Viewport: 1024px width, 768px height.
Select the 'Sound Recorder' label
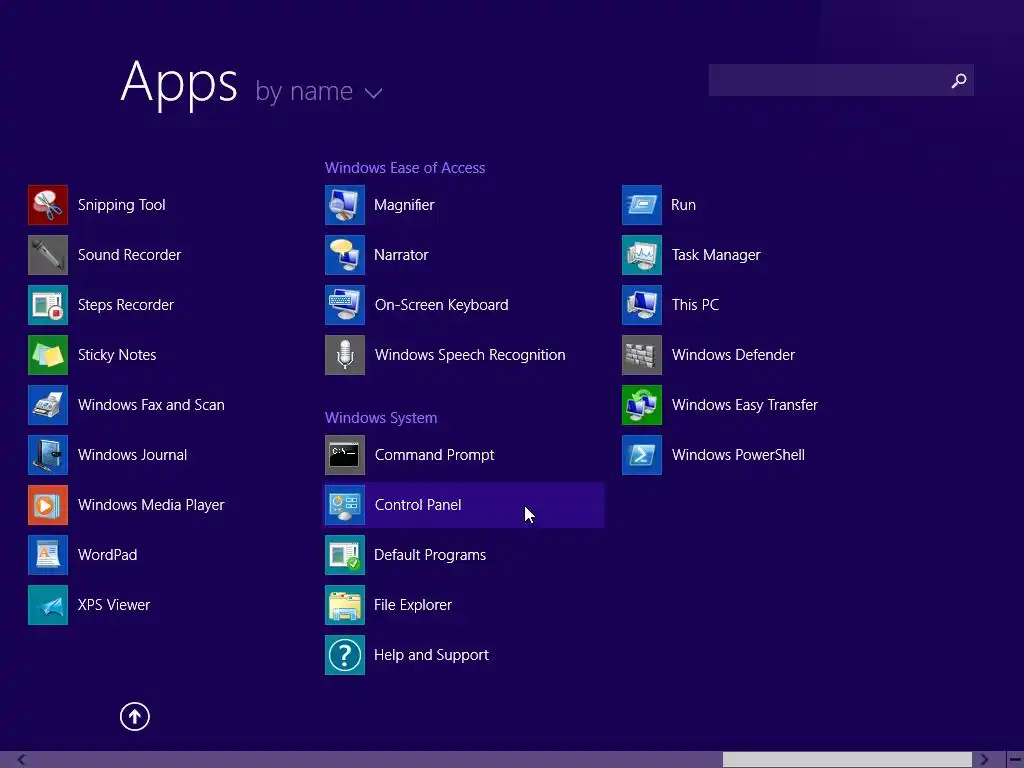129,255
